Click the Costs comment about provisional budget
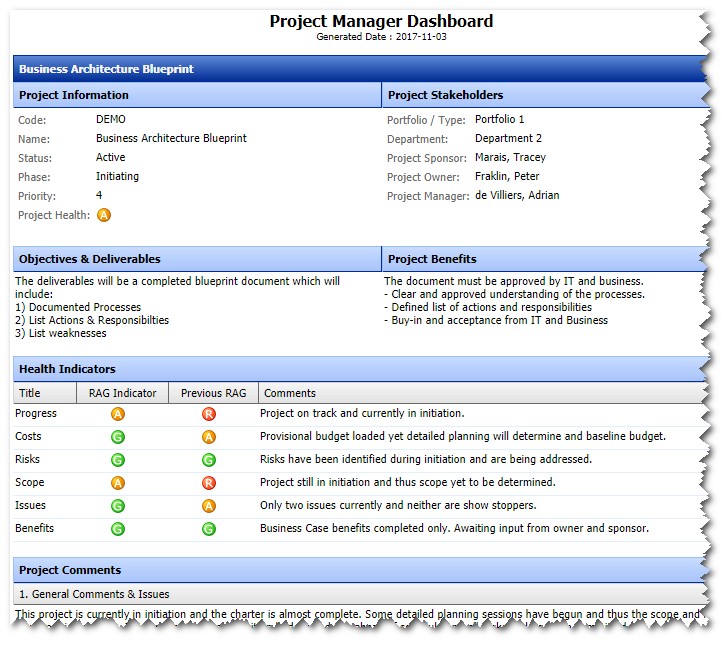The height and width of the screenshot is (645, 728). 463,437
